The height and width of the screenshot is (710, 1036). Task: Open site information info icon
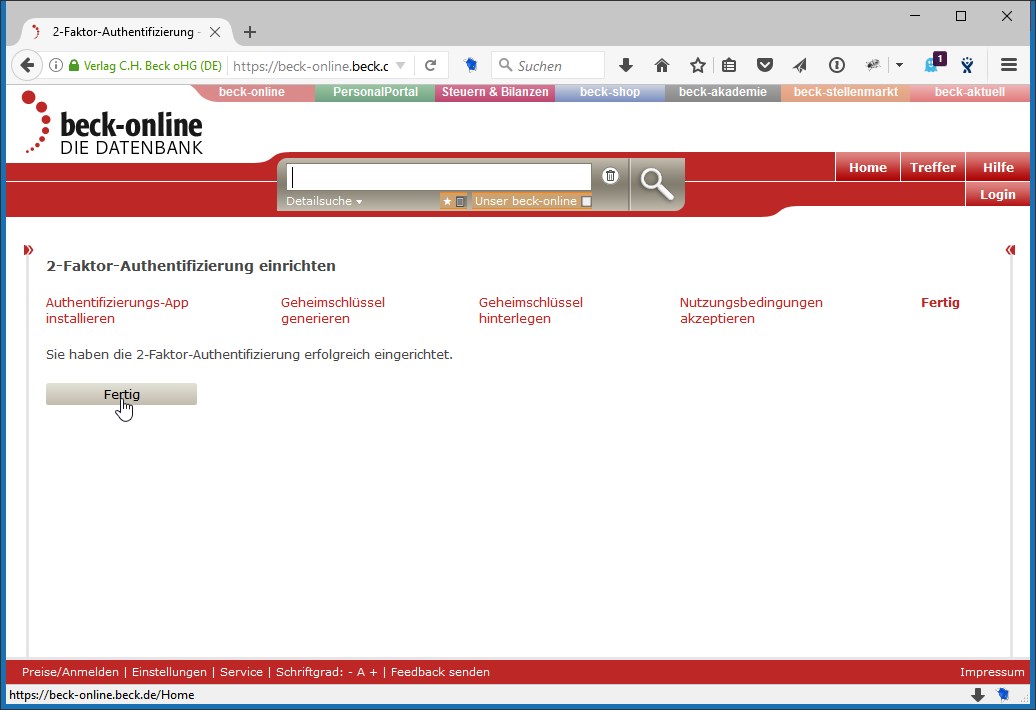click(x=56, y=65)
